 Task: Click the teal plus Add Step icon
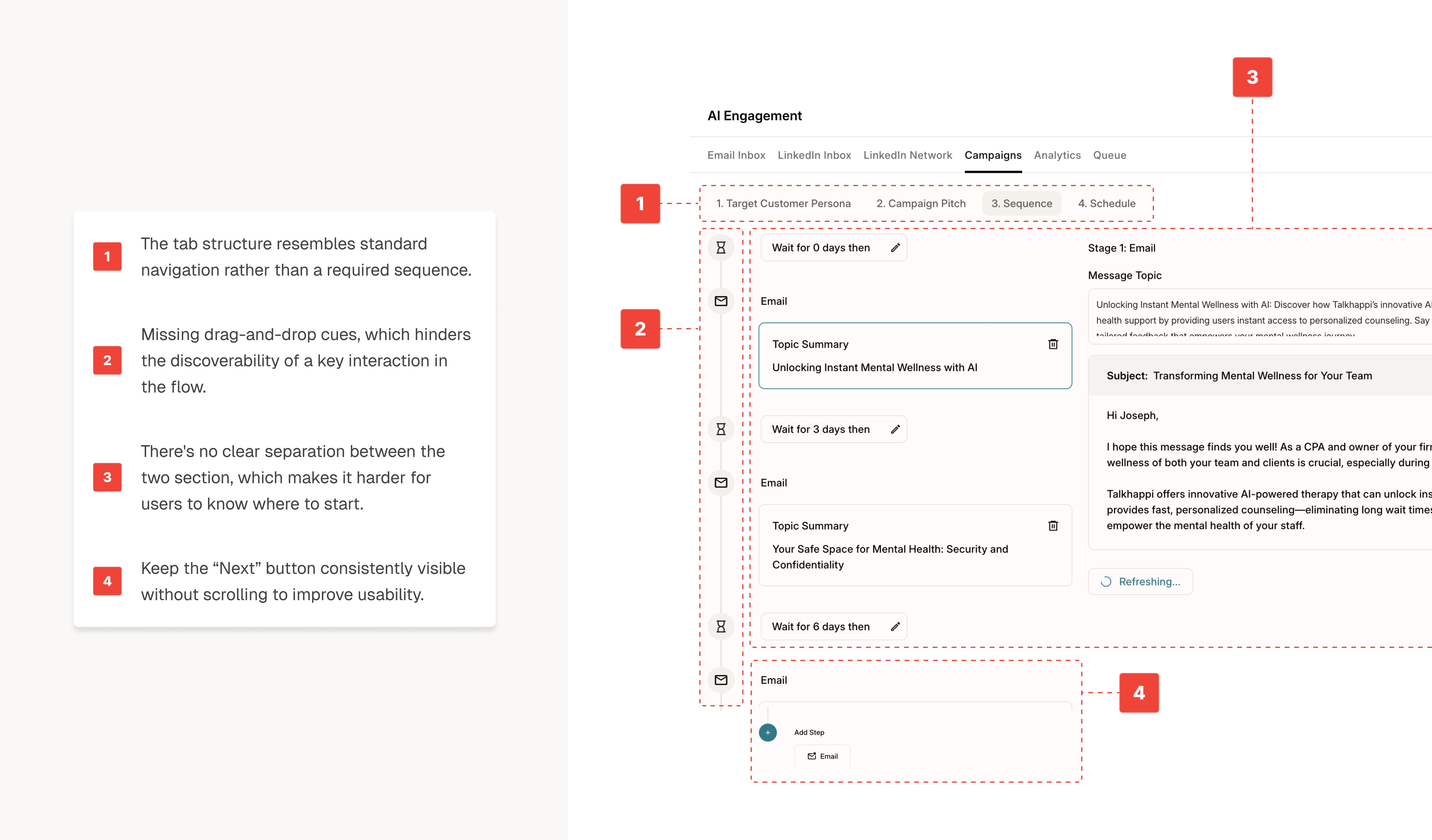click(x=768, y=732)
